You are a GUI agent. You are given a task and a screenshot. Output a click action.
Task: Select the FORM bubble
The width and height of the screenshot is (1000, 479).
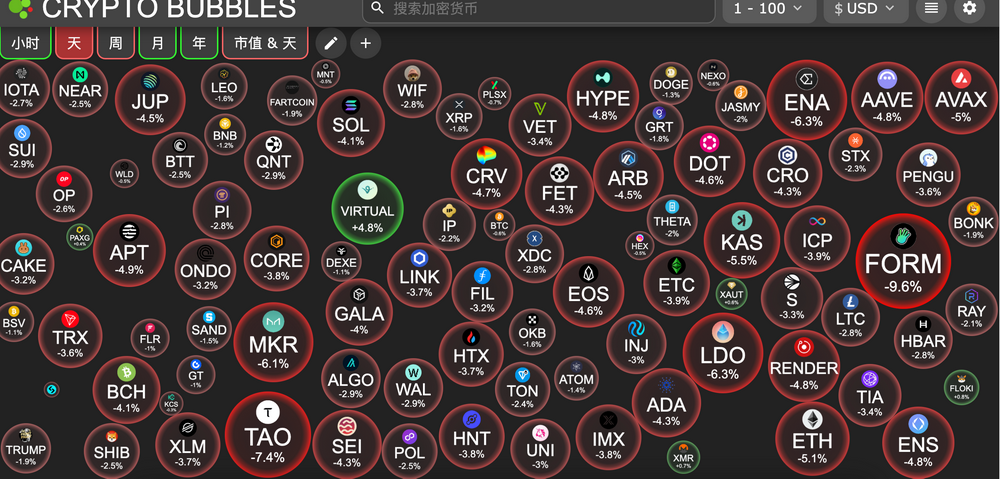tap(903, 262)
